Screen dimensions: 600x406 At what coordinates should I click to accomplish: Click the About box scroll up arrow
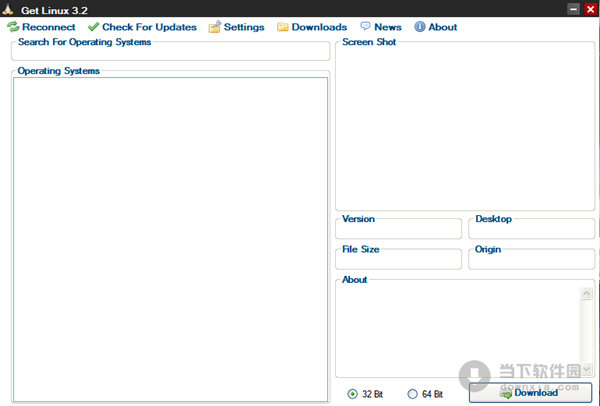click(x=586, y=293)
